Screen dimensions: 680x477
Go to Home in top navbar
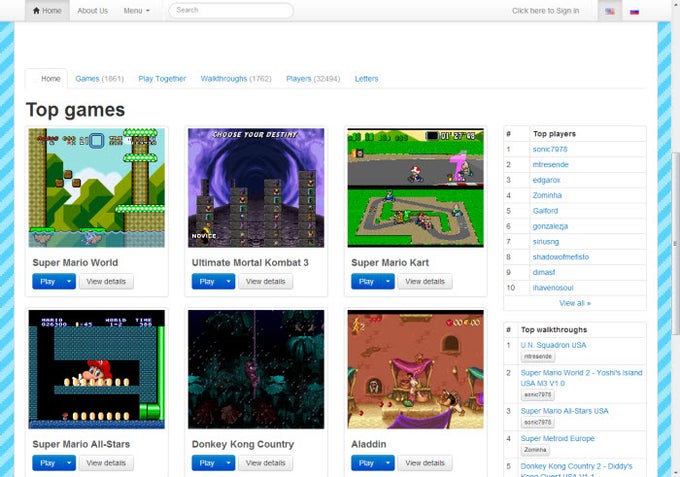click(x=47, y=10)
